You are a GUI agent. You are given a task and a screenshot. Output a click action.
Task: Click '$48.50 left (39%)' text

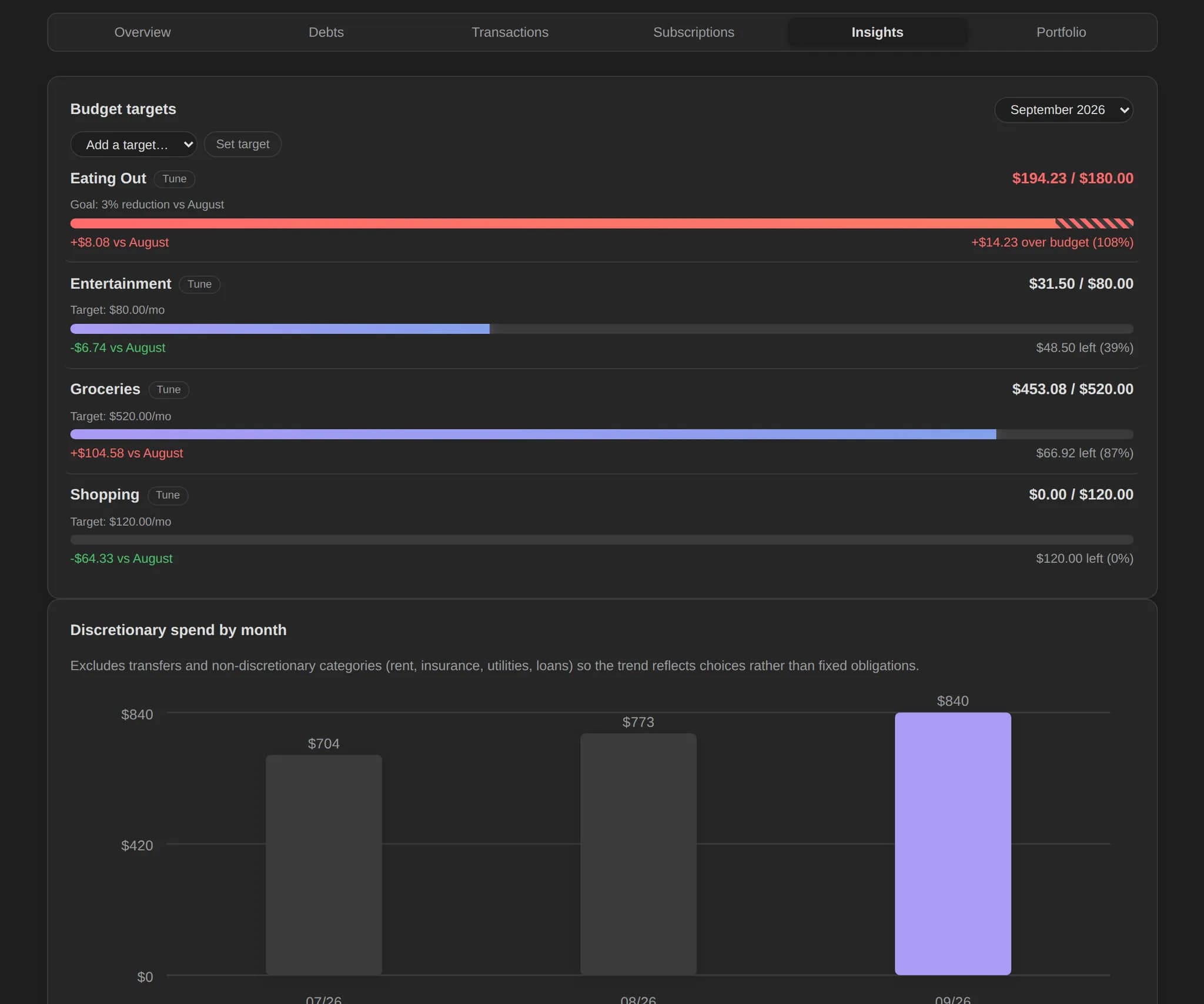(1084, 348)
